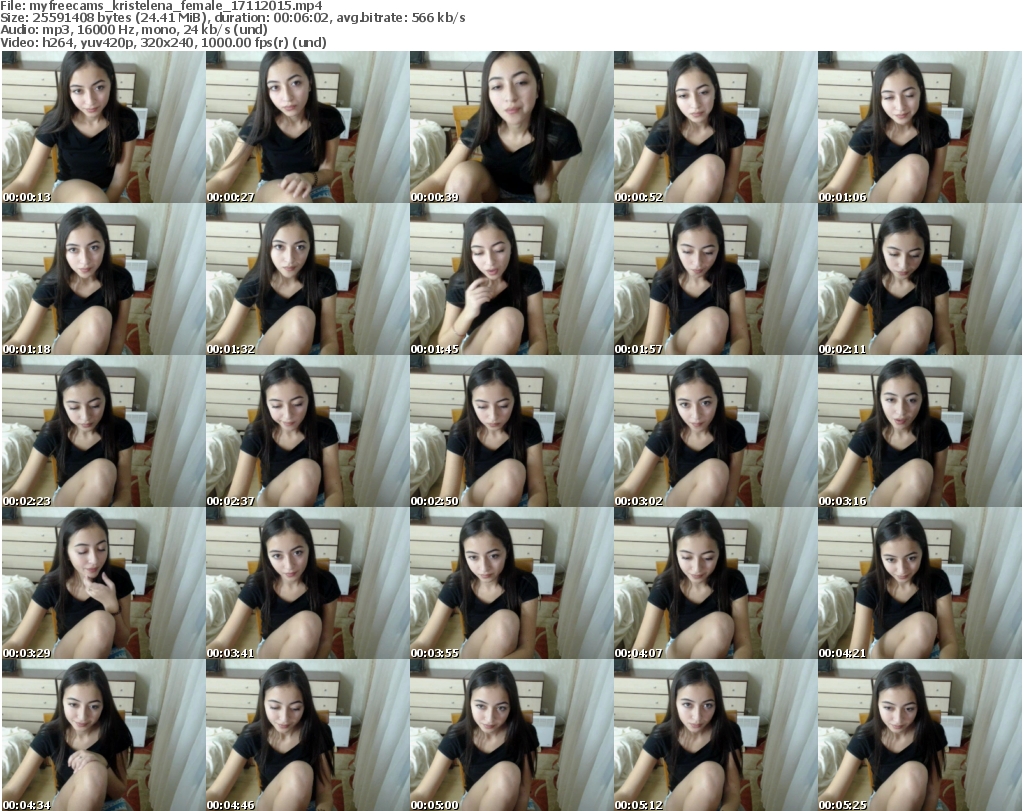This screenshot has height=811, width=1024.
Task: Pick the frame stamped 00:03:16
Action: tap(920, 431)
